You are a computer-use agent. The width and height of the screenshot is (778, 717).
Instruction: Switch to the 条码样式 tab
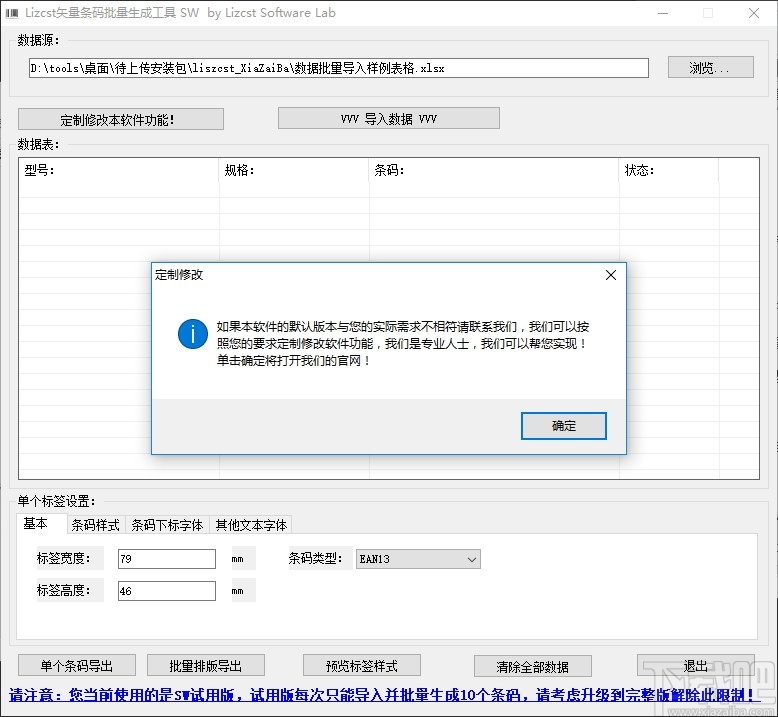pyautogui.click(x=95, y=525)
